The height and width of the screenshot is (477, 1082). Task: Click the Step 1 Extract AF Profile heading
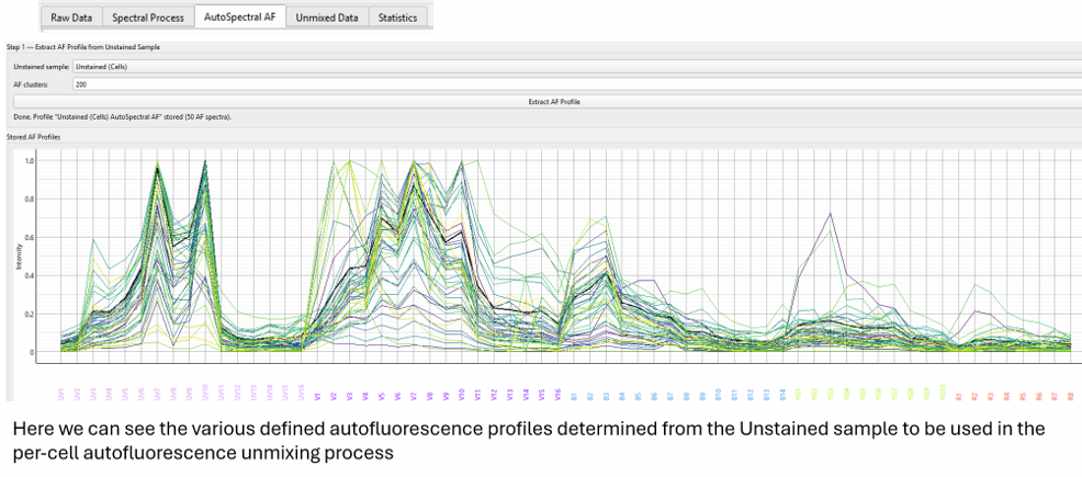click(83, 47)
